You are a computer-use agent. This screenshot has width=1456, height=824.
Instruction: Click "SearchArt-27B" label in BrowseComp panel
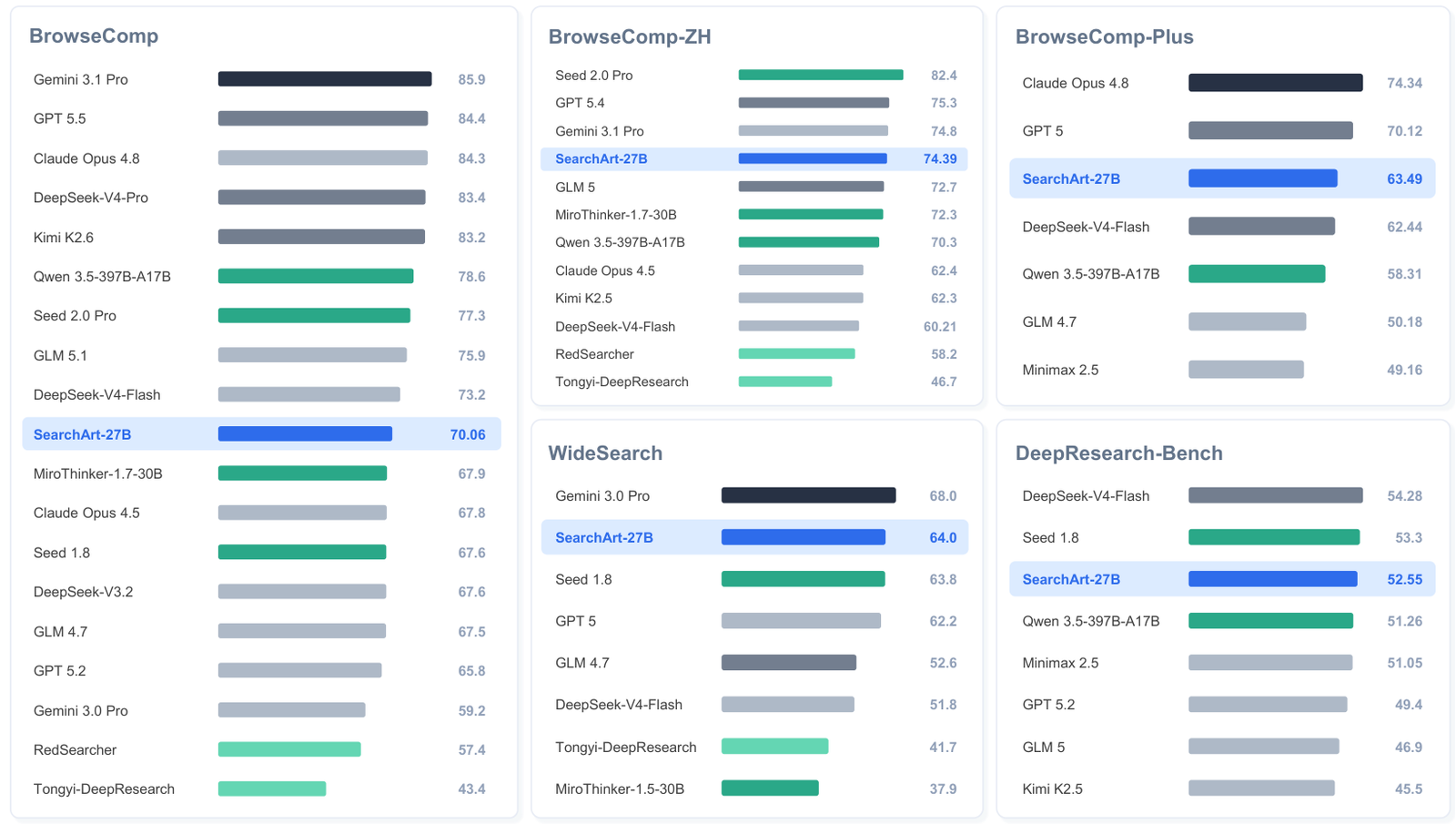point(82,434)
